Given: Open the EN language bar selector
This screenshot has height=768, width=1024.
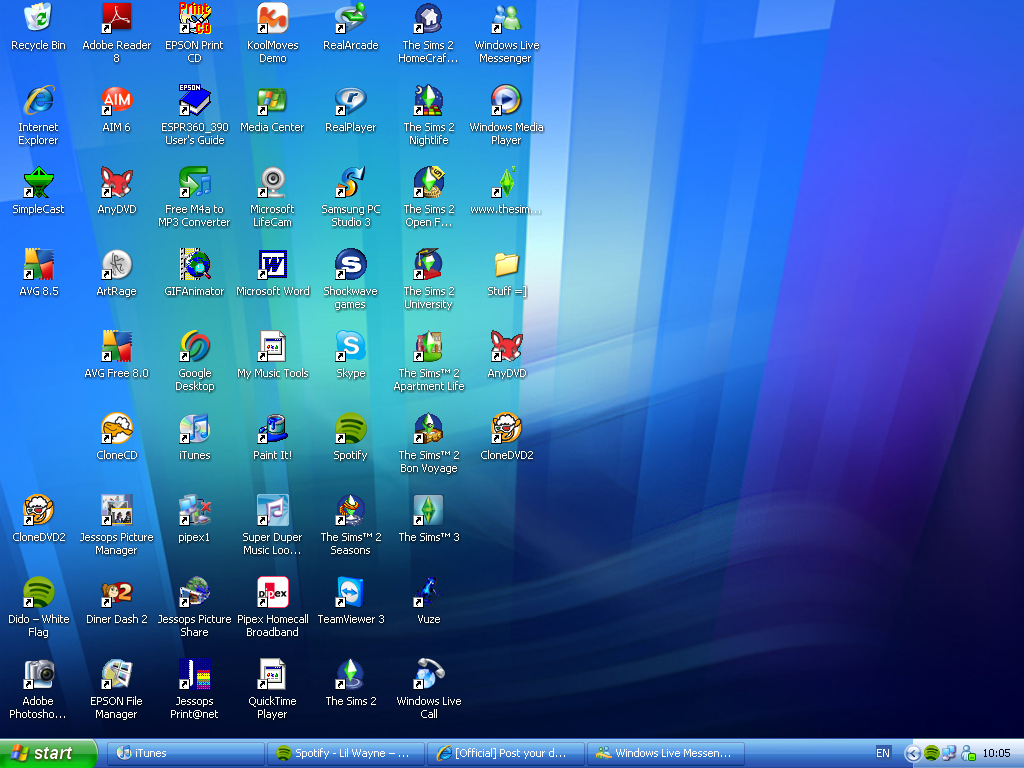Looking at the screenshot, I should click(x=883, y=753).
